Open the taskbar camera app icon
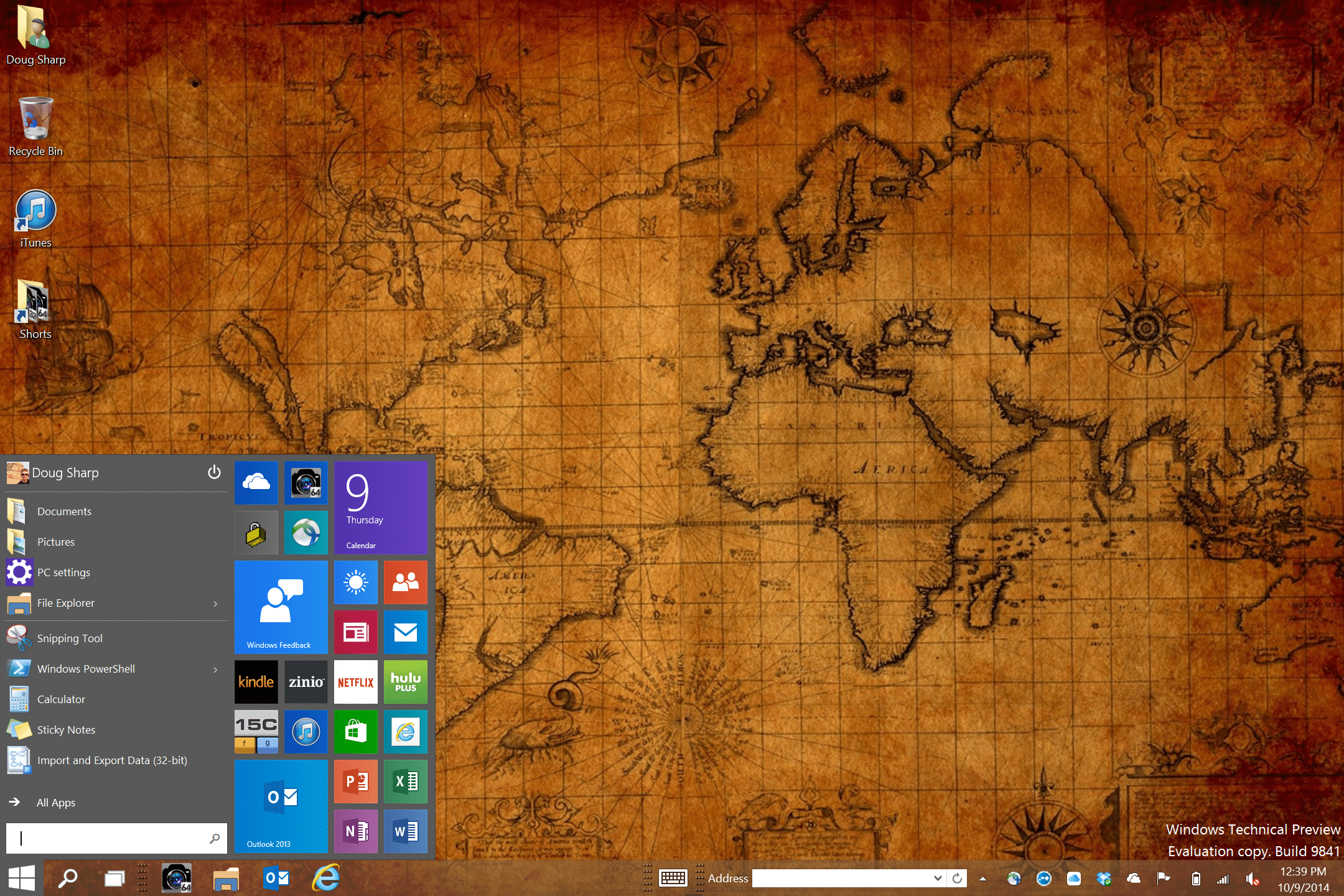Image resolution: width=1344 pixels, height=896 pixels. pyautogui.click(x=177, y=878)
